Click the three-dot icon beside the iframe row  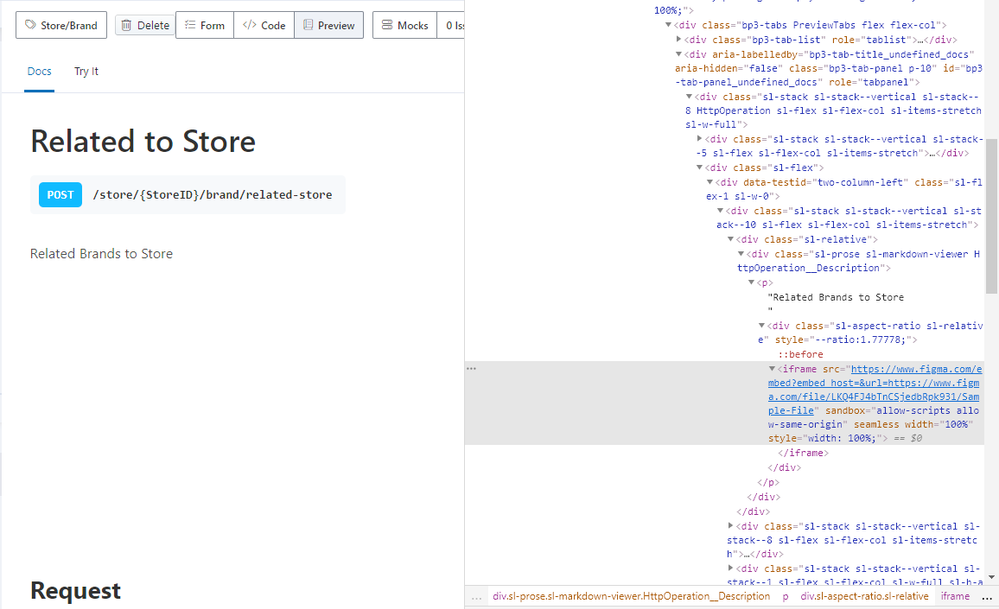click(472, 369)
